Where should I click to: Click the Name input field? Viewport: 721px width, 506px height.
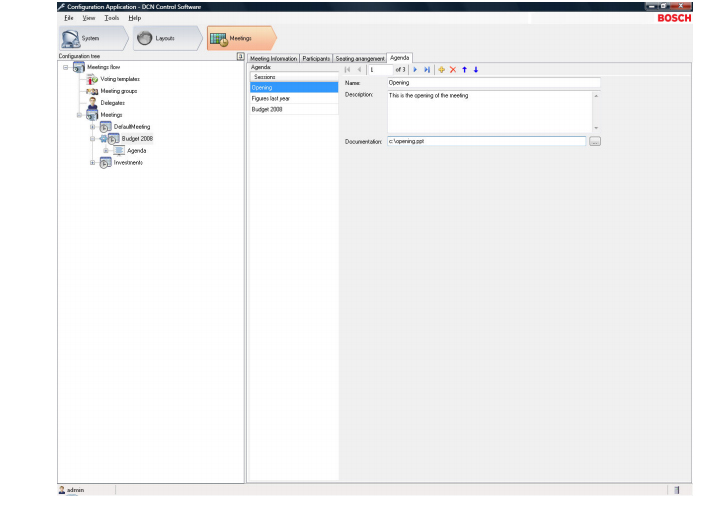492,83
